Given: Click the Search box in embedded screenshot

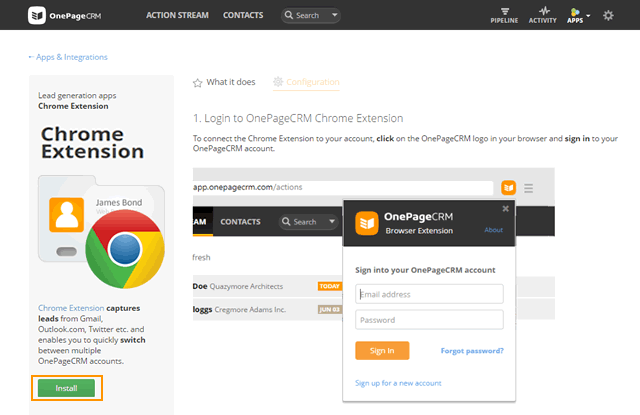Looking at the screenshot, I should point(309,222).
